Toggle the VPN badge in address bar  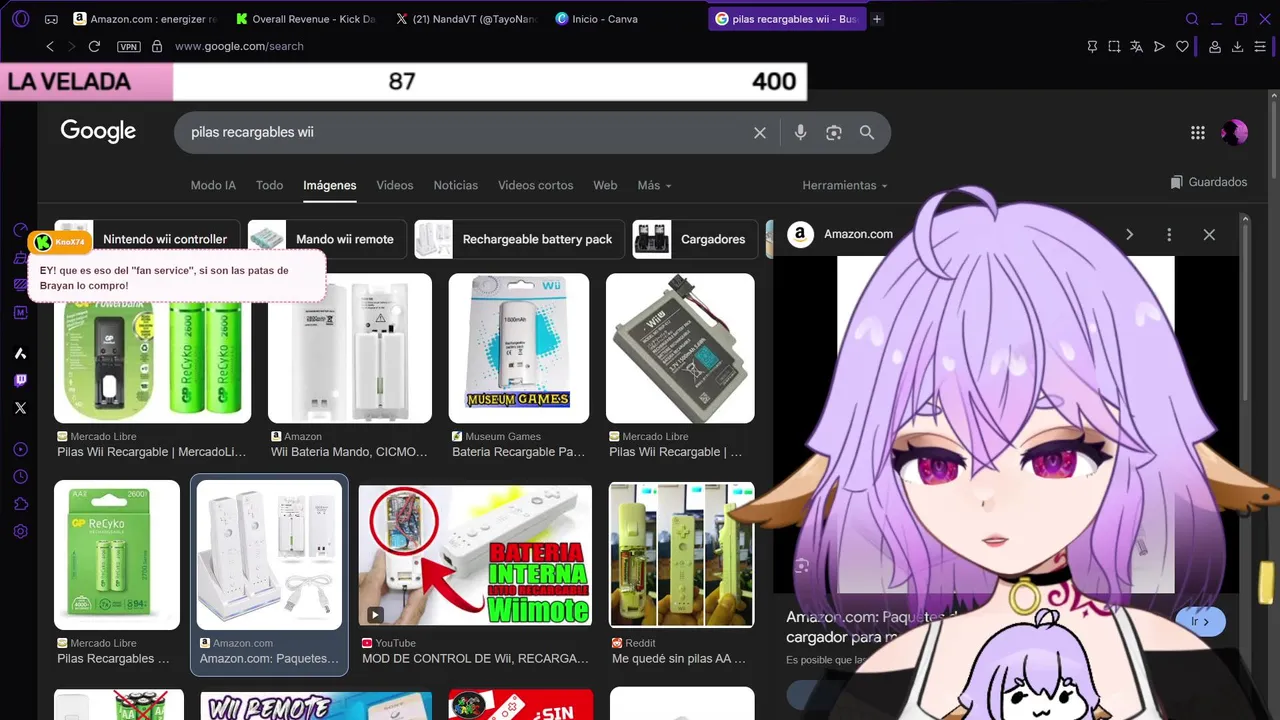point(129,46)
